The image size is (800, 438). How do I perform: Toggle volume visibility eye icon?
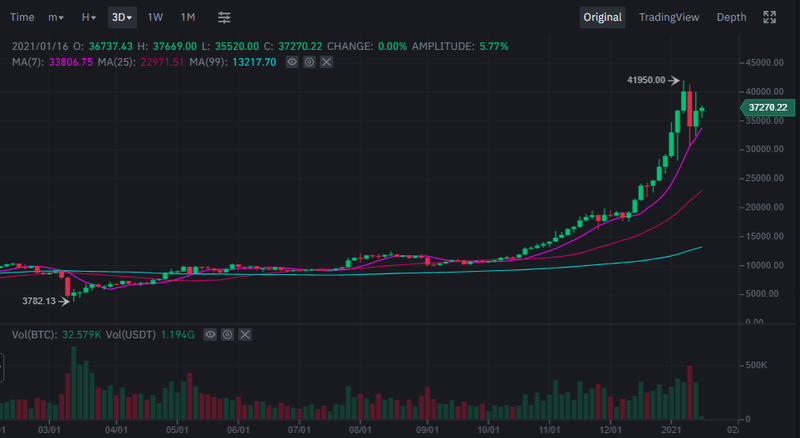(x=210, y=334)
